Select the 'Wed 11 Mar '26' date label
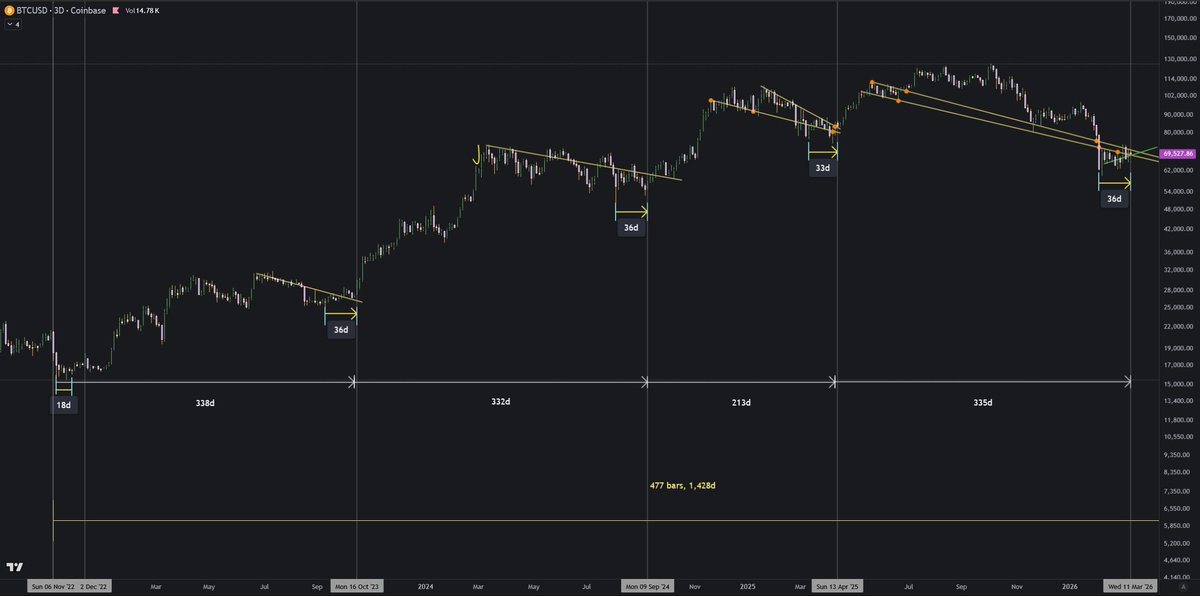 [1130, 587]
